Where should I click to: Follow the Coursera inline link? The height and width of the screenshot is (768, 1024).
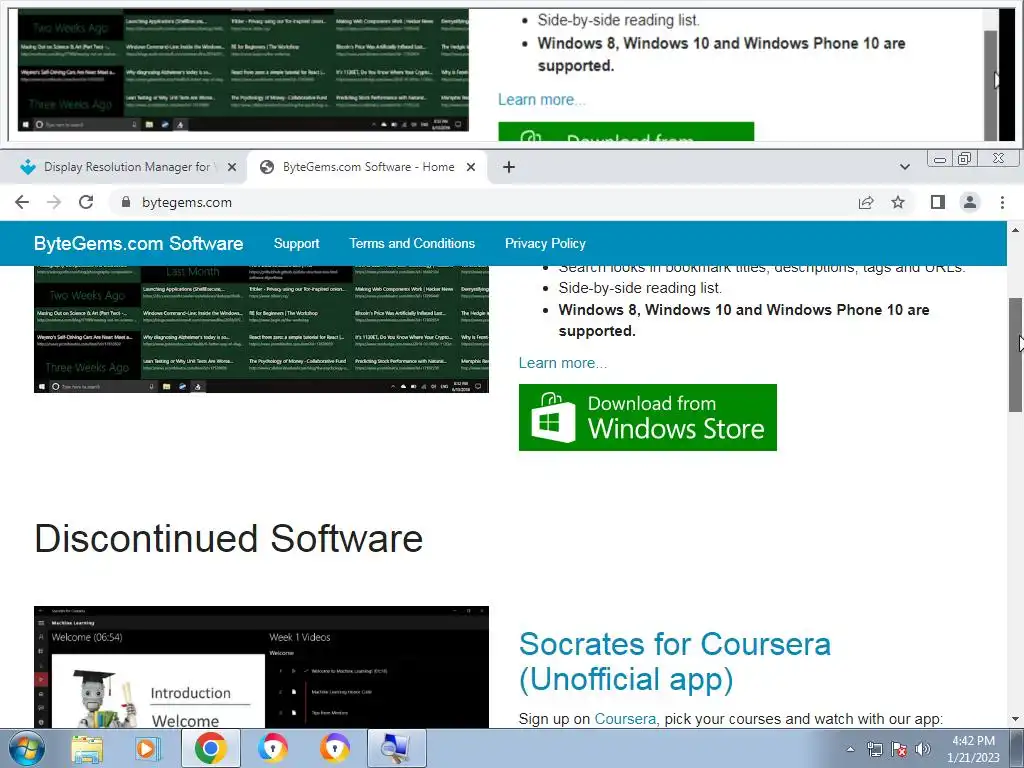pyautogui.click(x=624, y=719)
